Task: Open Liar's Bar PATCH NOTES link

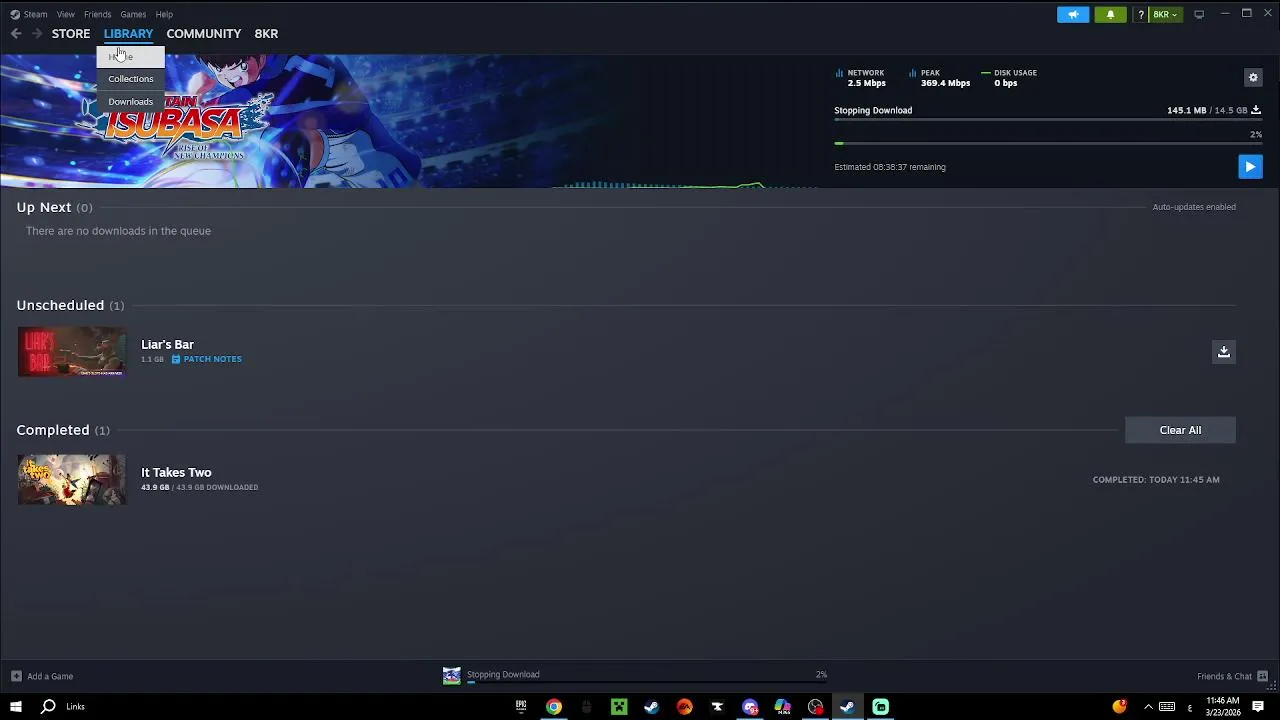Action: [x=206, y=359]
